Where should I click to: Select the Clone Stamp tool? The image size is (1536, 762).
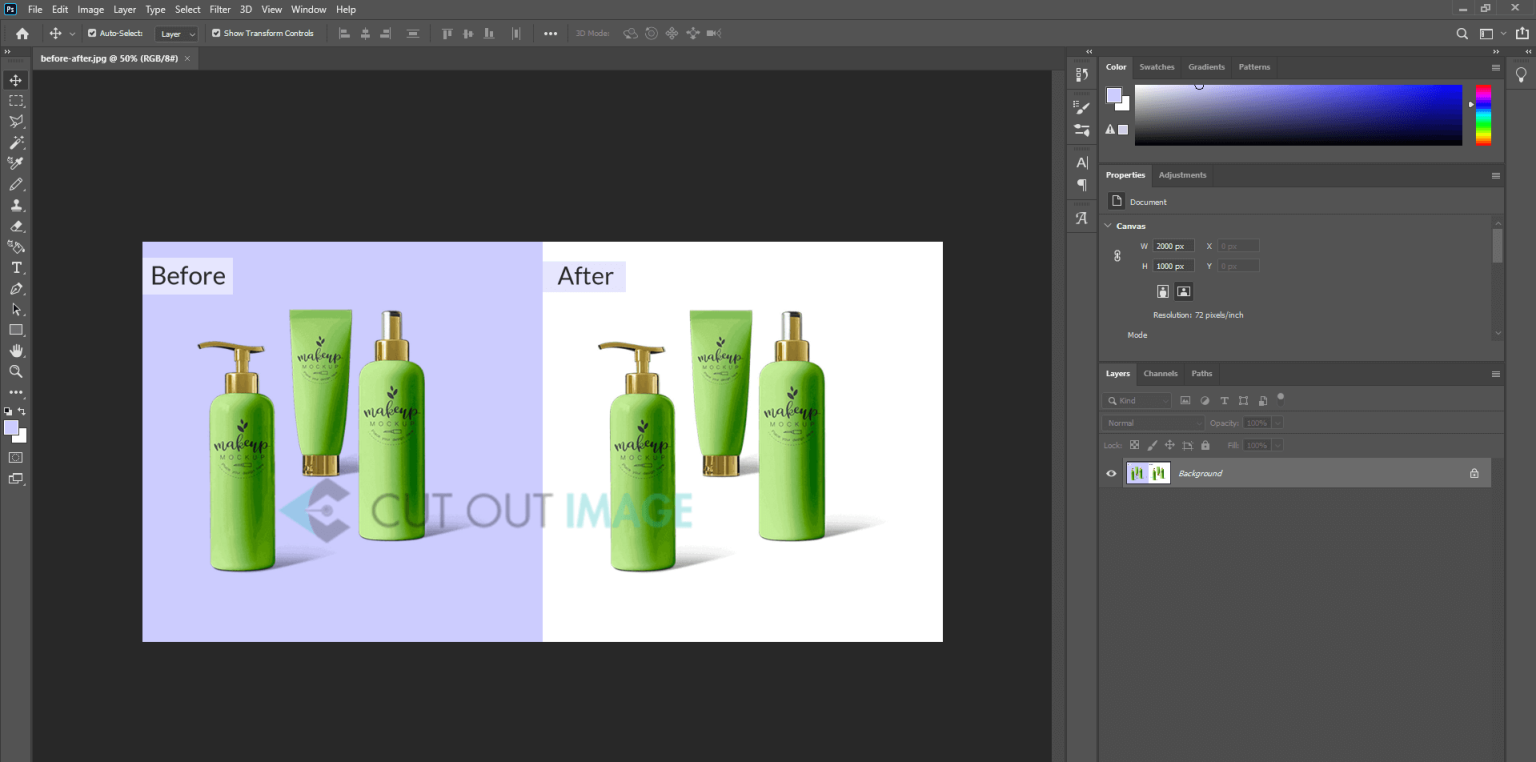tap(15, 204)
